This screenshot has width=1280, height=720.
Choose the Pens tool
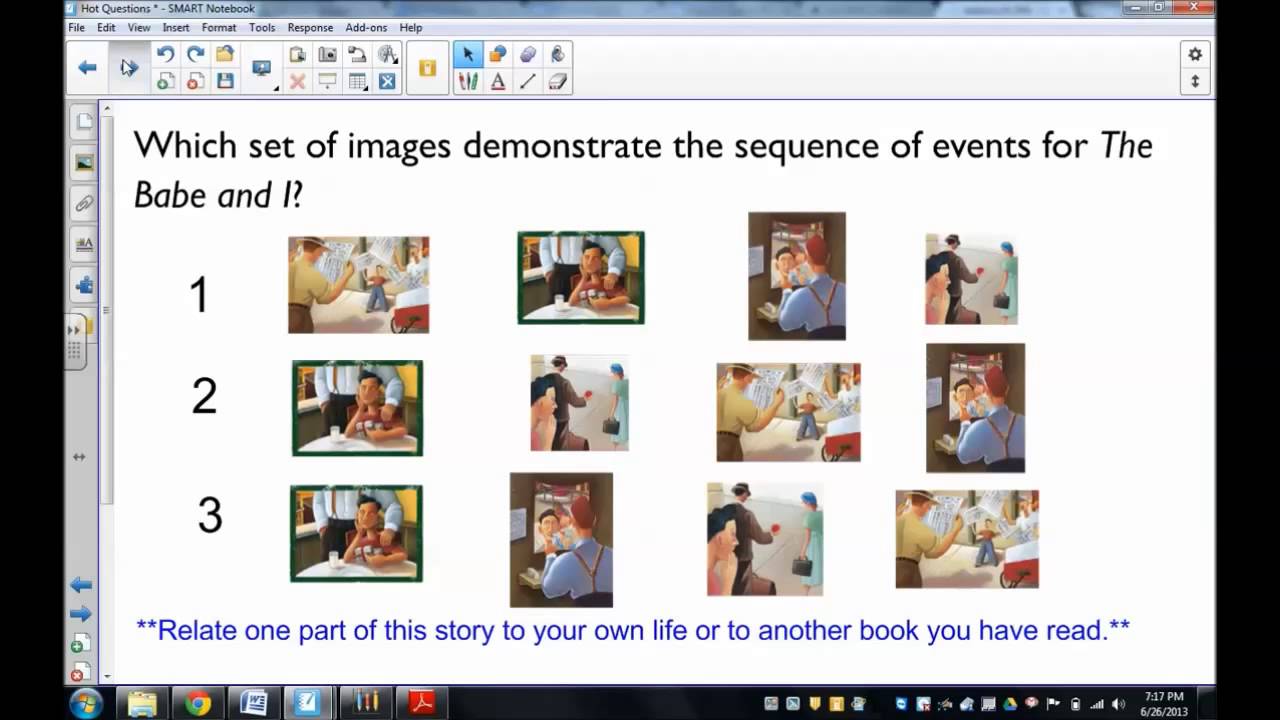(x=468, y=82)
